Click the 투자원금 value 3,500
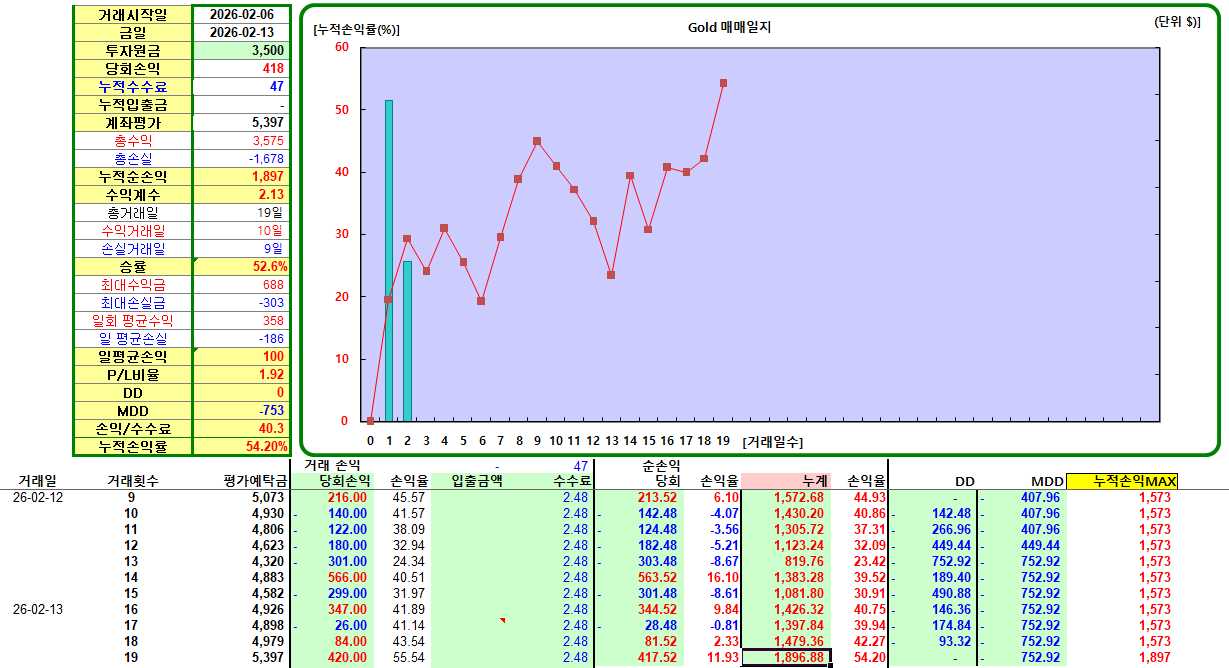1229x668 pixels. coord(241,50)
